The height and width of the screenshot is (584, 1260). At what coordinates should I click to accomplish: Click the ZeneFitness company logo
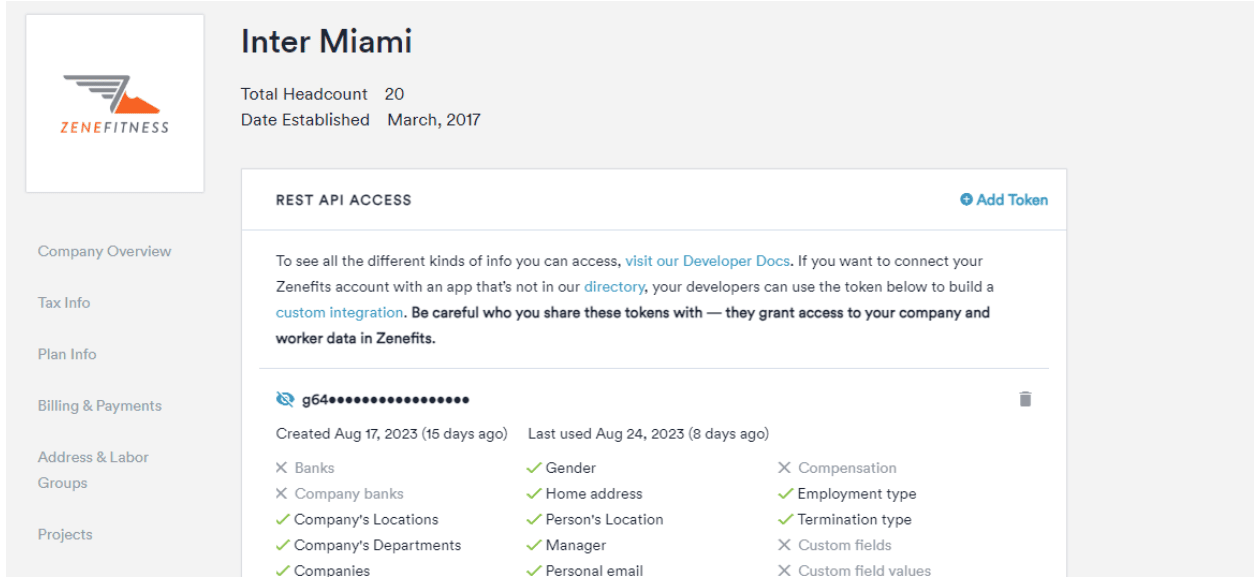point(115,103)
